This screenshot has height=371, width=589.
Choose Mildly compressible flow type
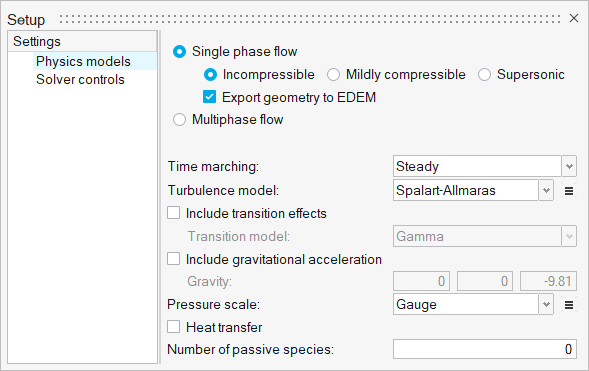333,74
